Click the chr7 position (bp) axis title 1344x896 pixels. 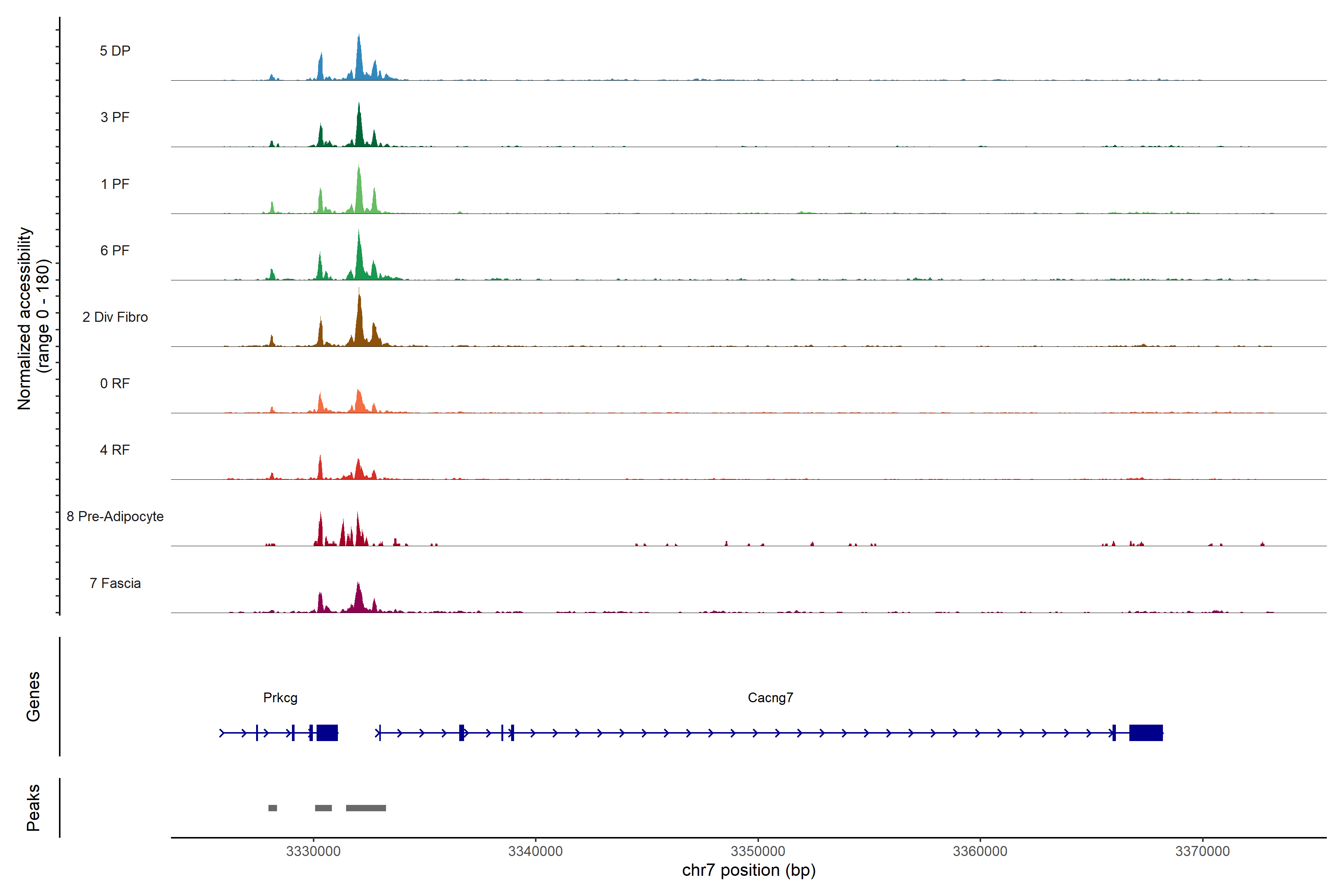pos(749,870)
